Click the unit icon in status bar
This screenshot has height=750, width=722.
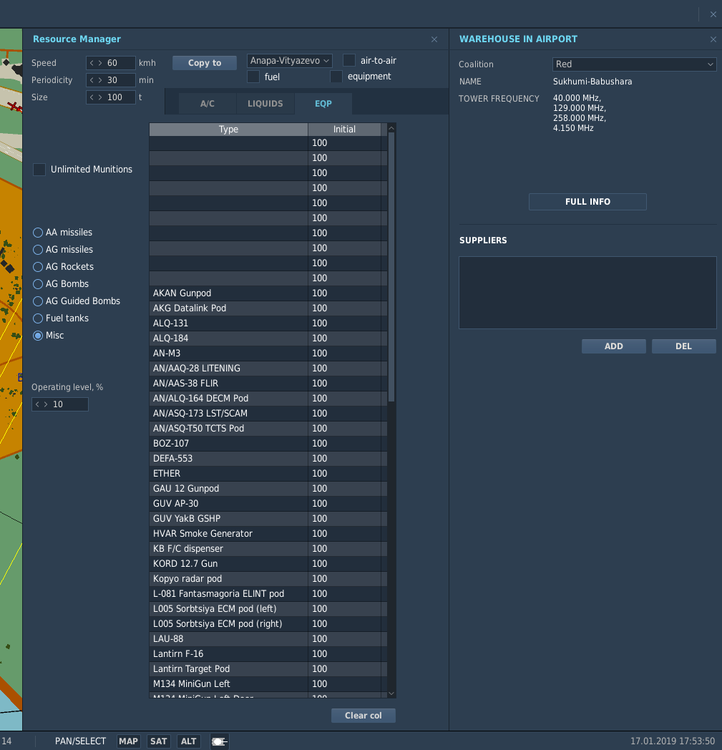coord(219,741)
